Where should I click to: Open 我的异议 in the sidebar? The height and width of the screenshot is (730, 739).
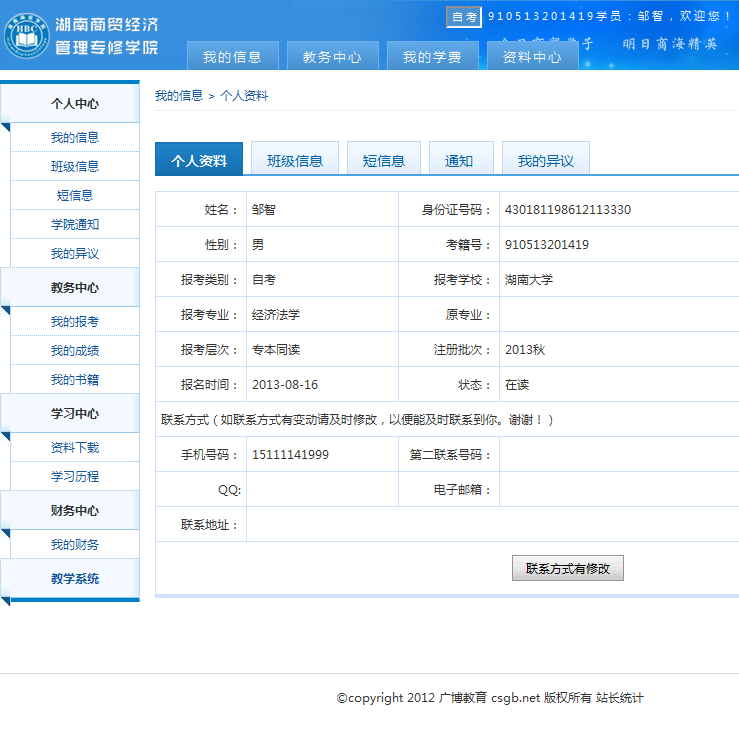[x=75, y=254]
